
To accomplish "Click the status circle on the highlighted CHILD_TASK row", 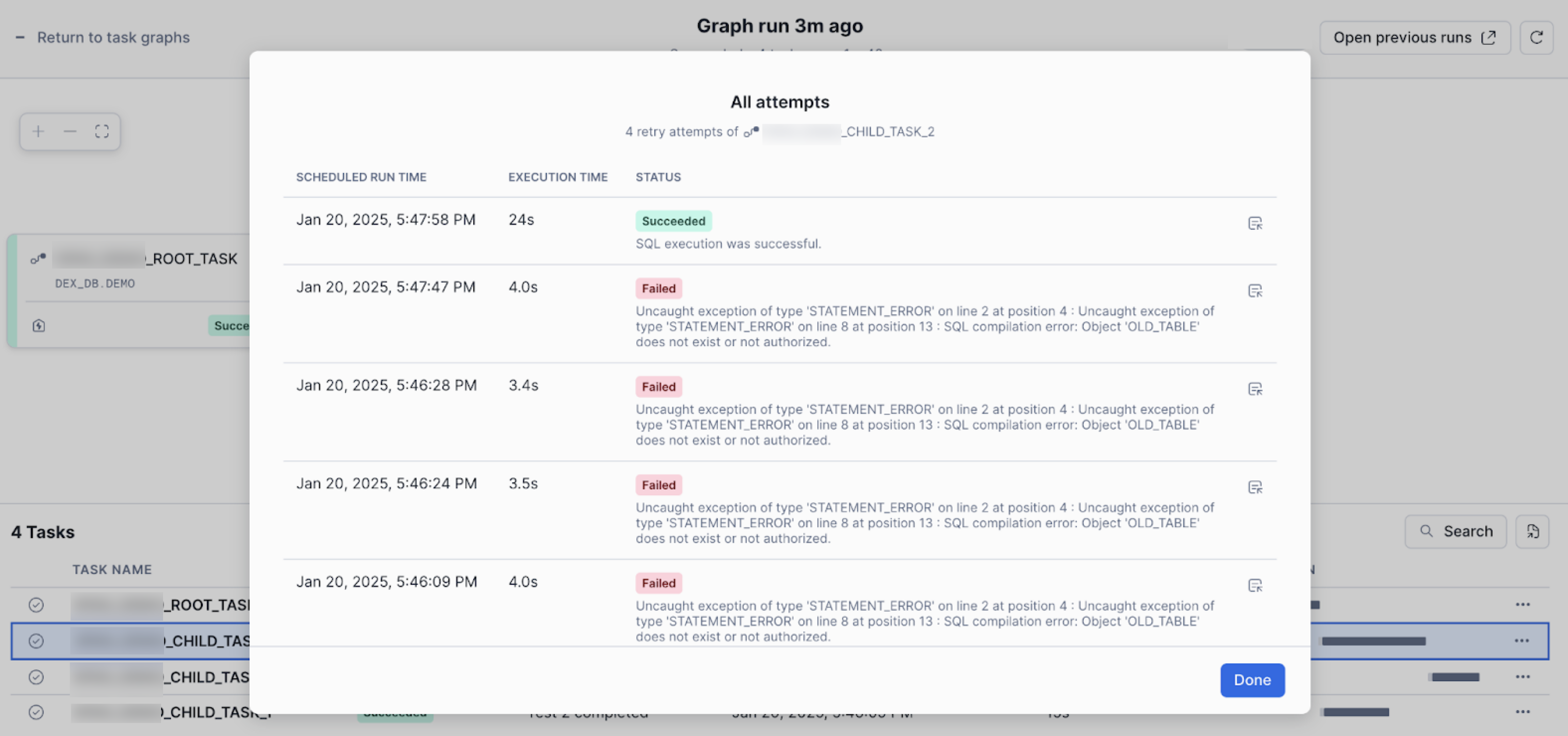I will tap(36, 641).
